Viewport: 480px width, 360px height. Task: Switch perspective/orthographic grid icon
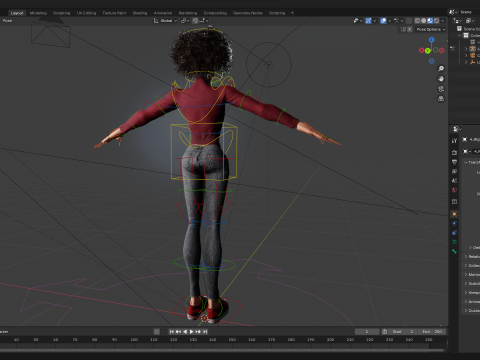[441, 99]
